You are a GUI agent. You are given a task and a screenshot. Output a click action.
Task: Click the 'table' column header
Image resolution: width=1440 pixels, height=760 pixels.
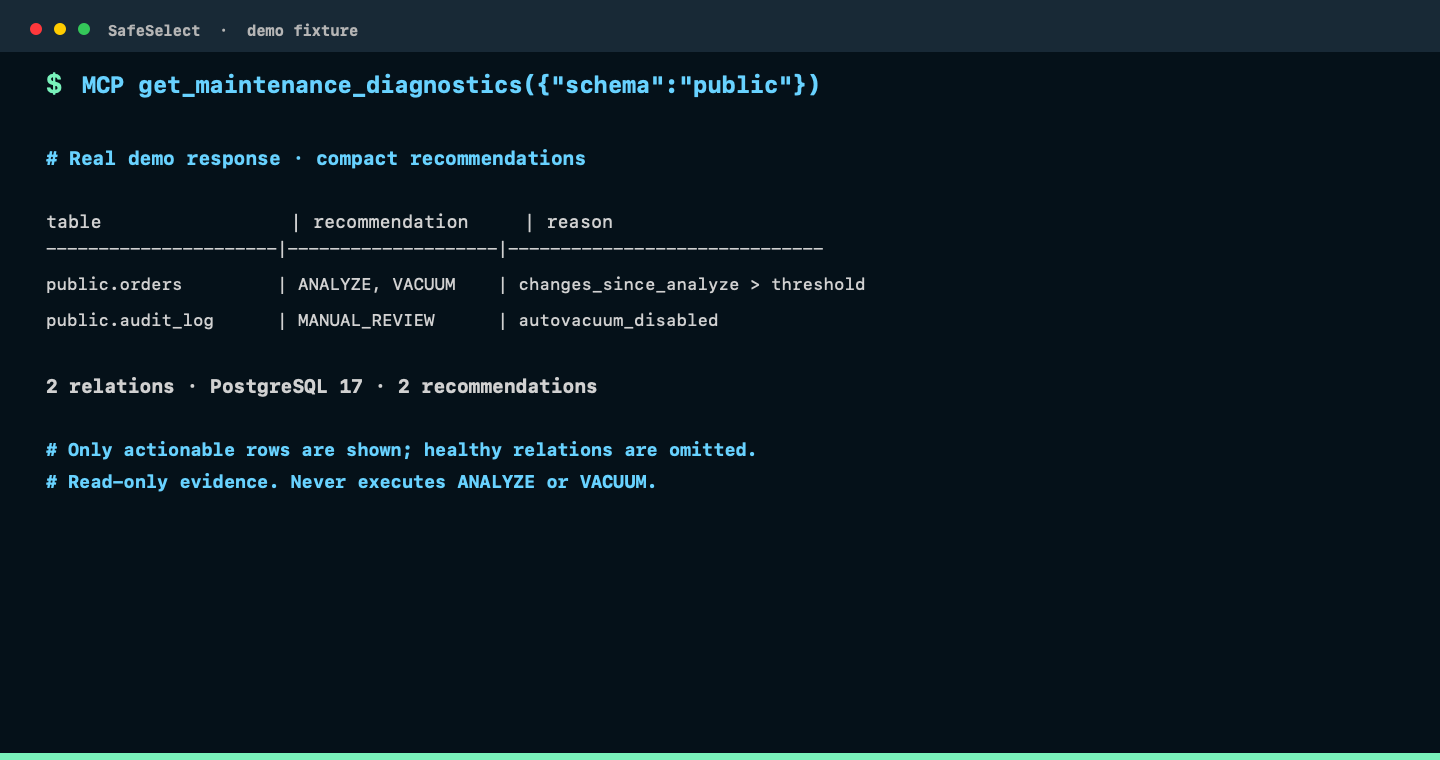point(74,222)
